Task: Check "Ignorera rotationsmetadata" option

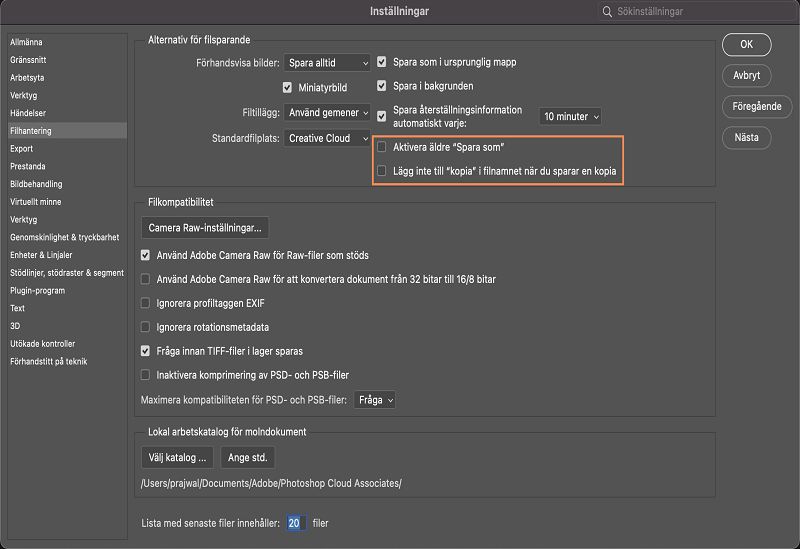Action: (x=146, y=327)
